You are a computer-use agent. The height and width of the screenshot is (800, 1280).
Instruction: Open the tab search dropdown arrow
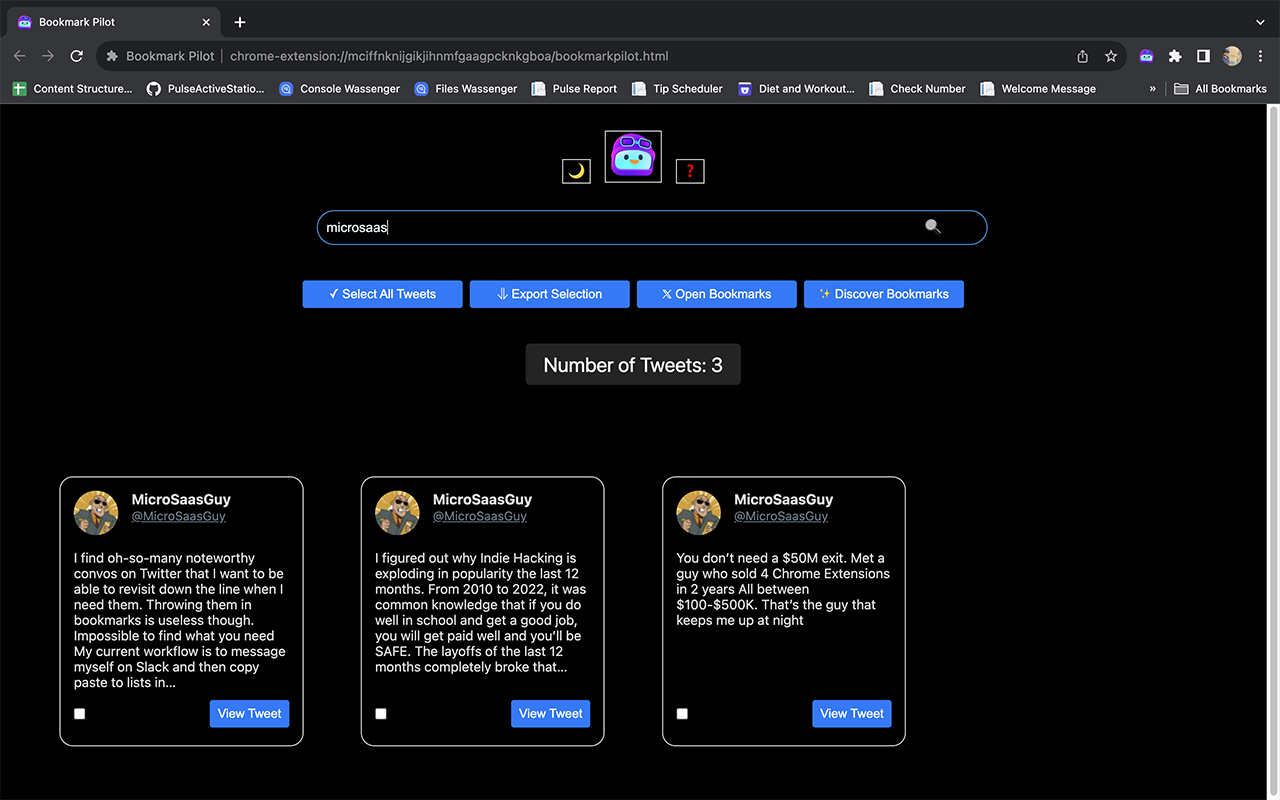point(1259,22)
